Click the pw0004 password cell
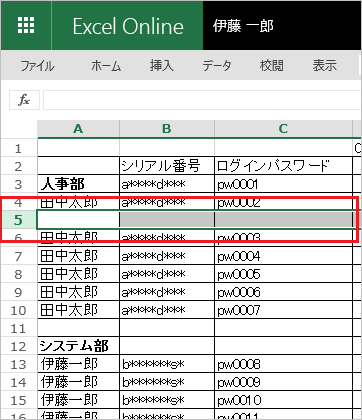The width and height of the screenshot is (362, 420). tap(283, 256)
